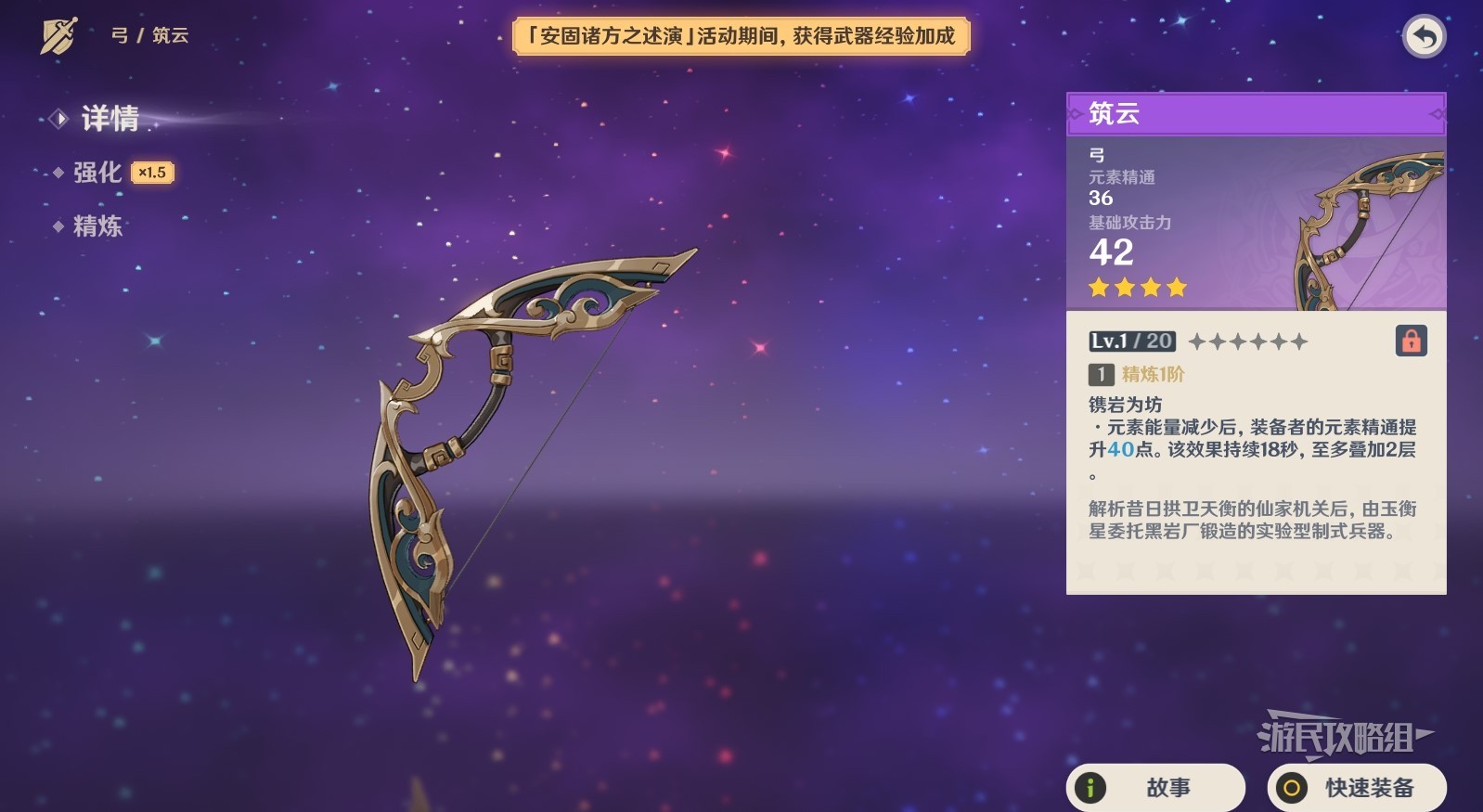Click the green info icon beside 故事
The height and width of the screenshot is (812, 1483).
(1090, 788)
